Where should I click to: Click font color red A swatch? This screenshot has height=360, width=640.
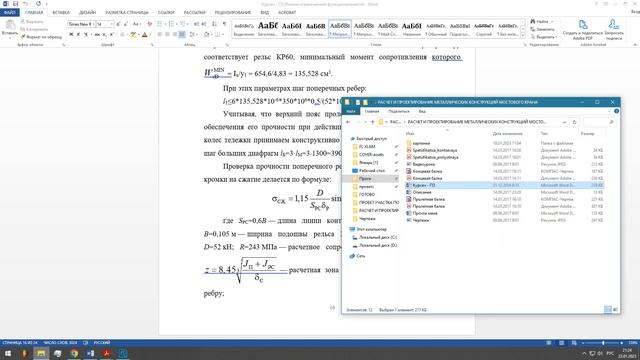click(x=144, y=35)
